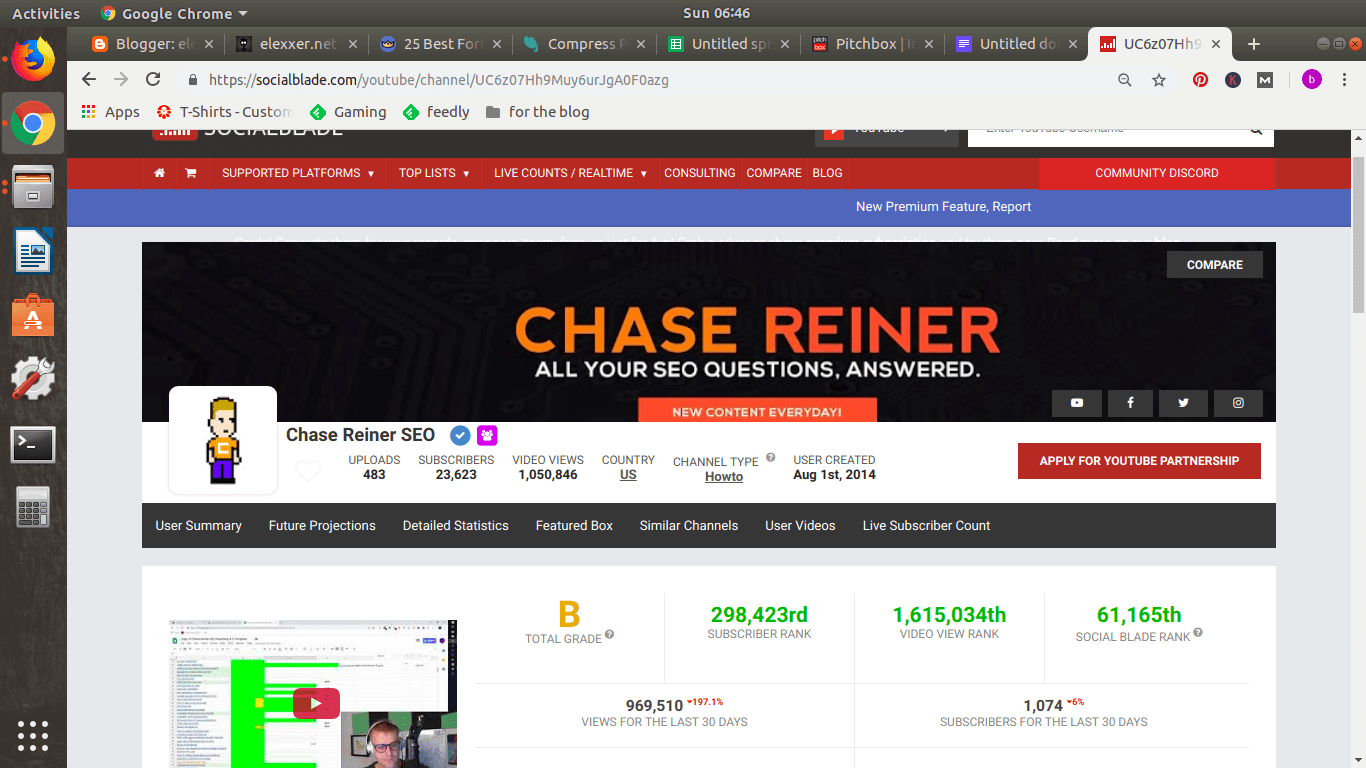Expand Top Lists dropdown
The image size is (1366, 768).
pos(434,173)
